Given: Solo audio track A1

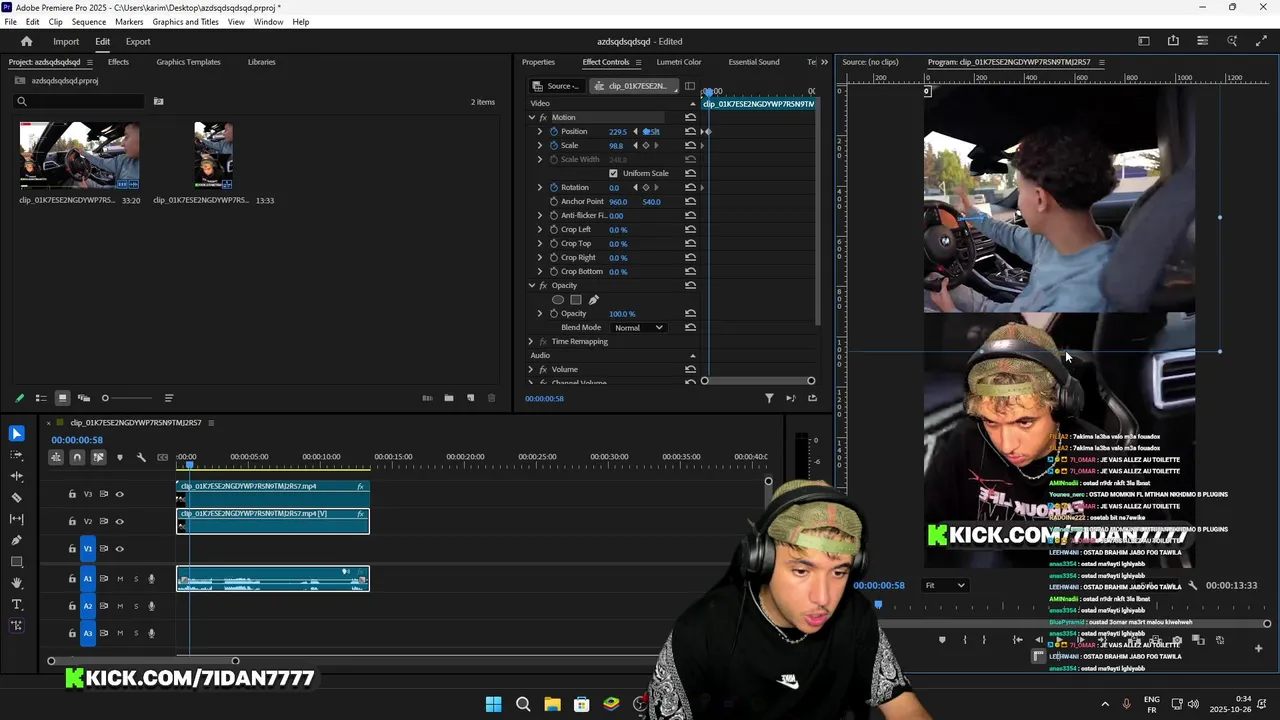Looking at the screenshot, I should (x=136, y=579).
